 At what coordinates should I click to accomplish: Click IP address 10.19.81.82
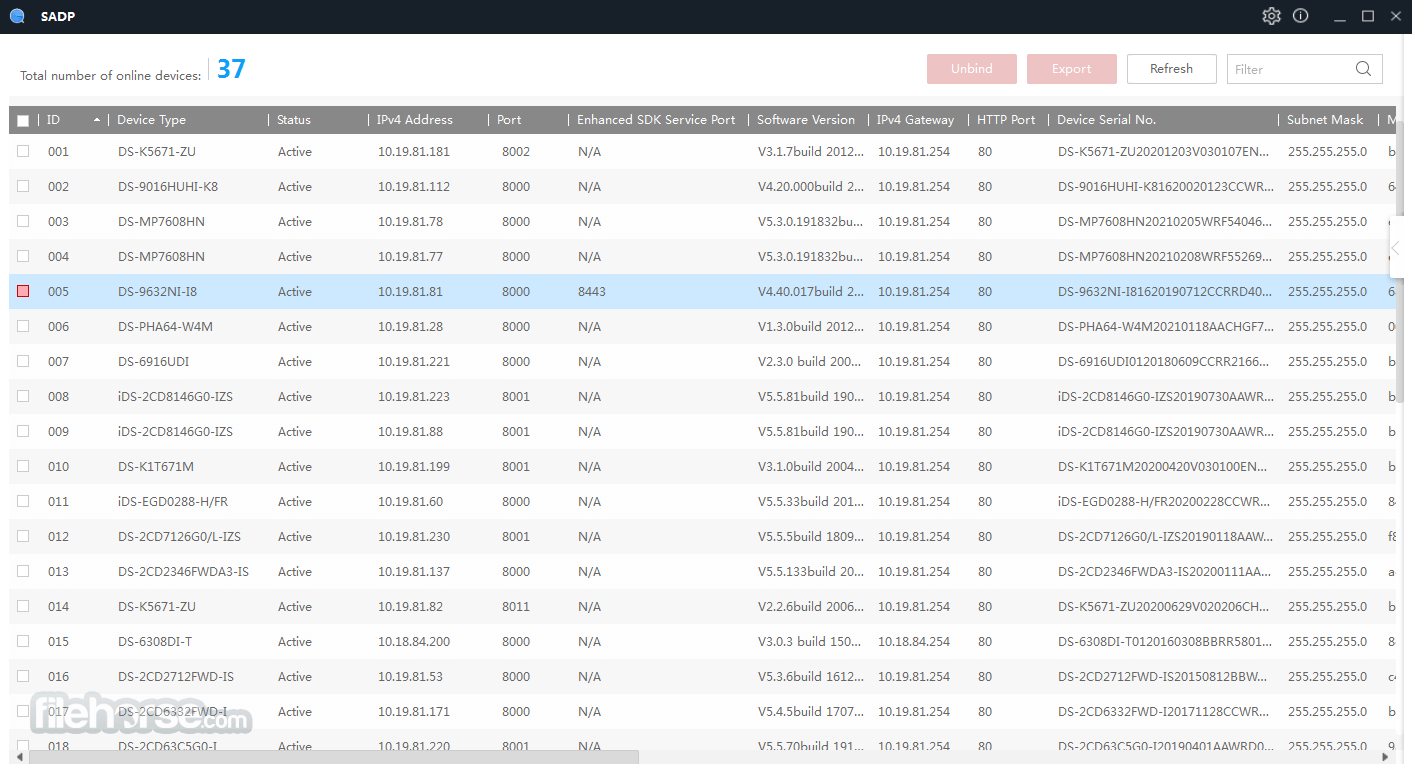tap(410, 607)
